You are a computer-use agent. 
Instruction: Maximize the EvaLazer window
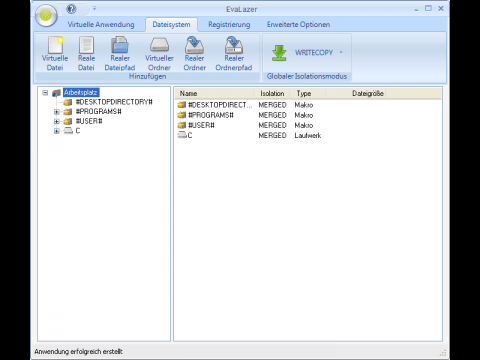[x=428, y=8]
